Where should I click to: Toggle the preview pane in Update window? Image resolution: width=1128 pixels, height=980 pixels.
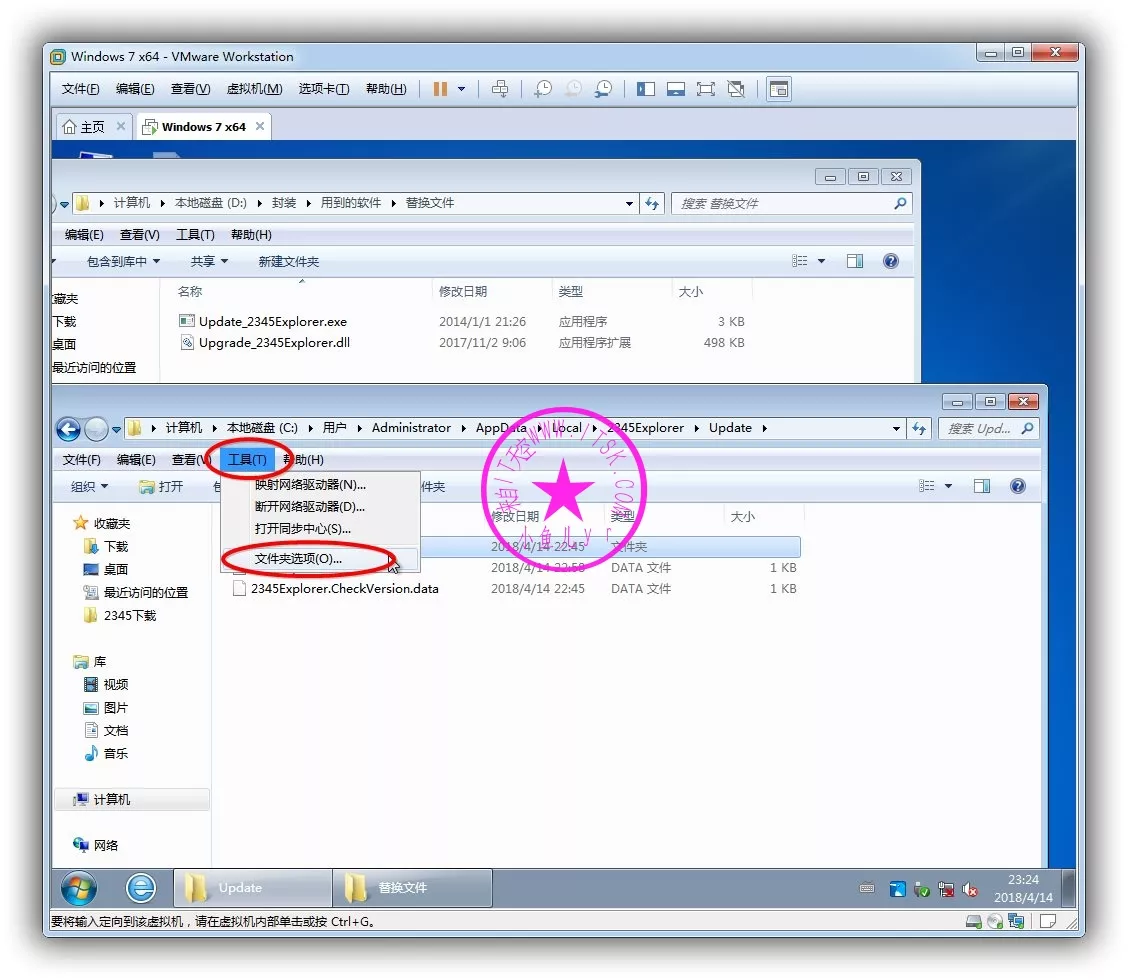pos(982,486)
